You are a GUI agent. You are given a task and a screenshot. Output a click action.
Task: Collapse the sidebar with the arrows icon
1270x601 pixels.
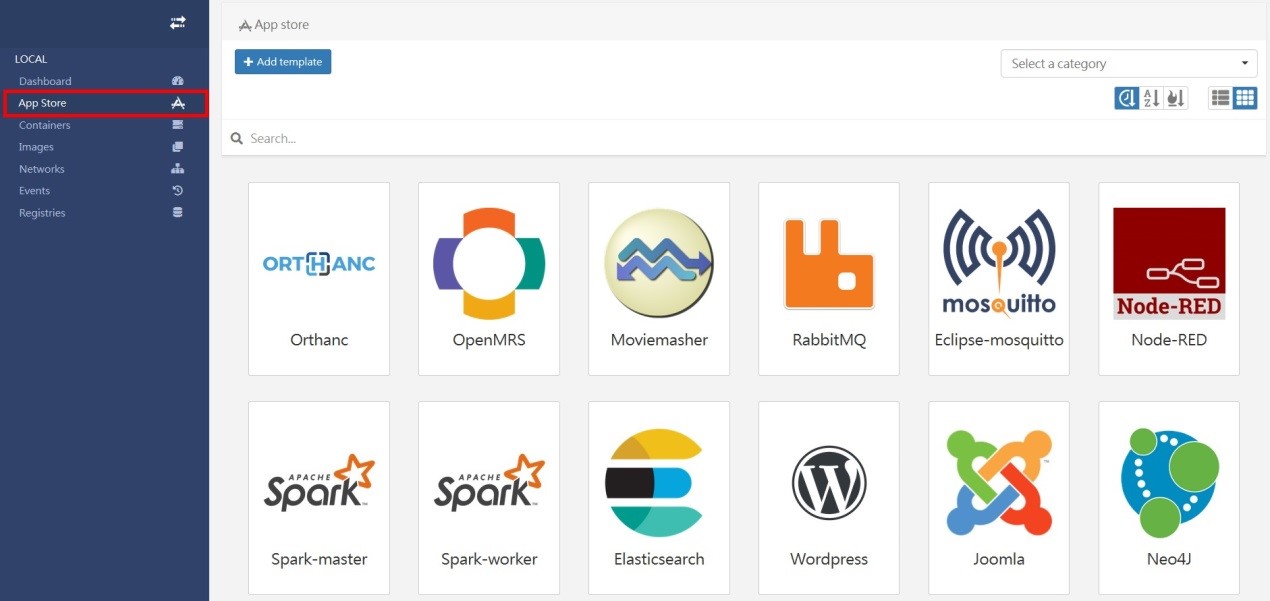tap(177, 22)
